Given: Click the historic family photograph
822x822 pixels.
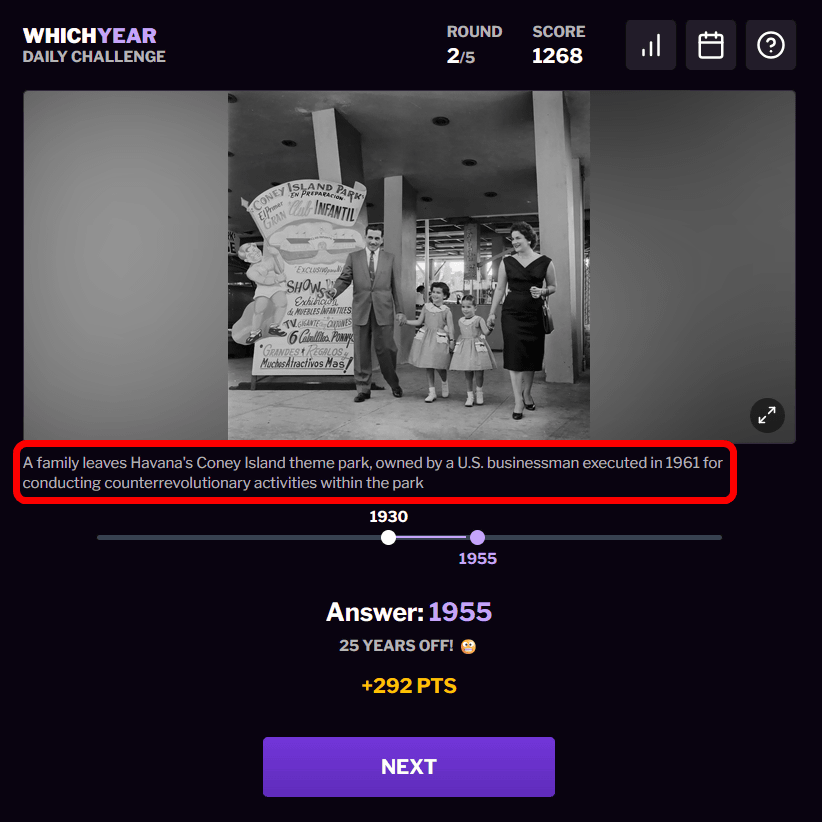Looking at the screenshot, I should [x=409, y=265].
